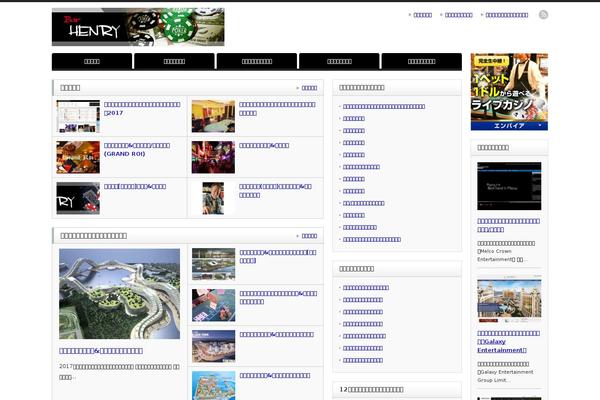This screenshot has width=600, height=400.
Task: Select the last black navigation menu tab
Action: coord(422,62)
